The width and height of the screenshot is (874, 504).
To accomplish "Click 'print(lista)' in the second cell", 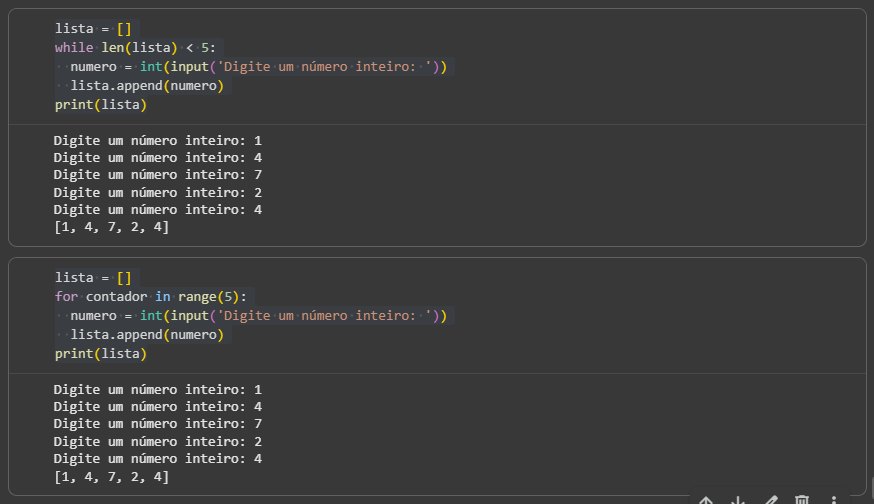I will click(x=101, y=354).
